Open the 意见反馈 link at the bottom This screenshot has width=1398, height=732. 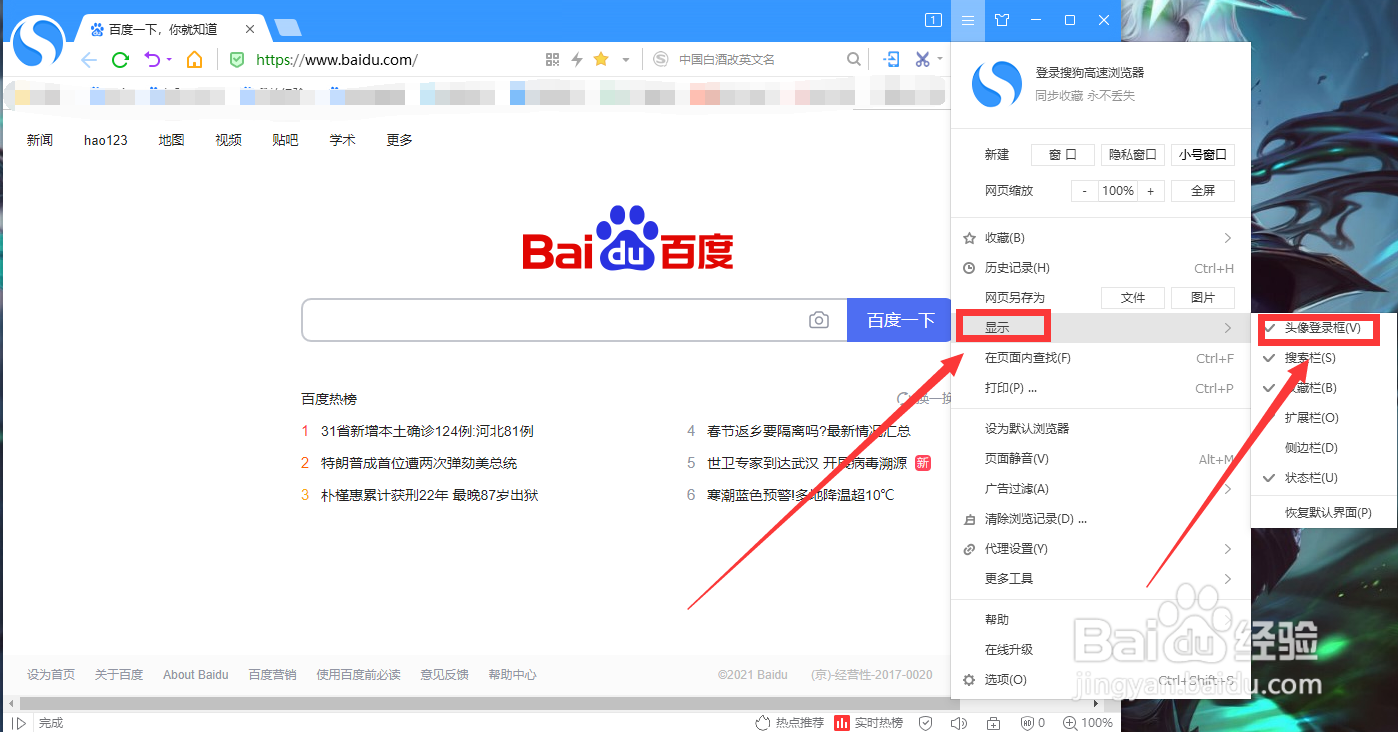[444, 674]
